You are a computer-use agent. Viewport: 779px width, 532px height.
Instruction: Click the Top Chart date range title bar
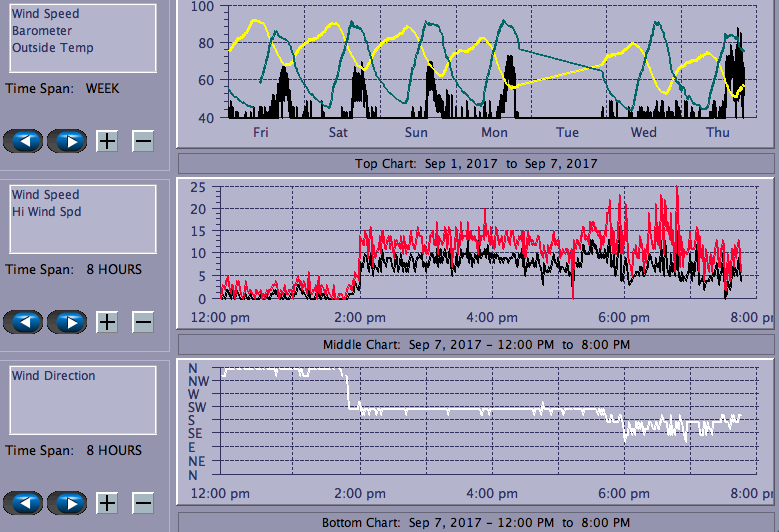(x=476, y=163)
